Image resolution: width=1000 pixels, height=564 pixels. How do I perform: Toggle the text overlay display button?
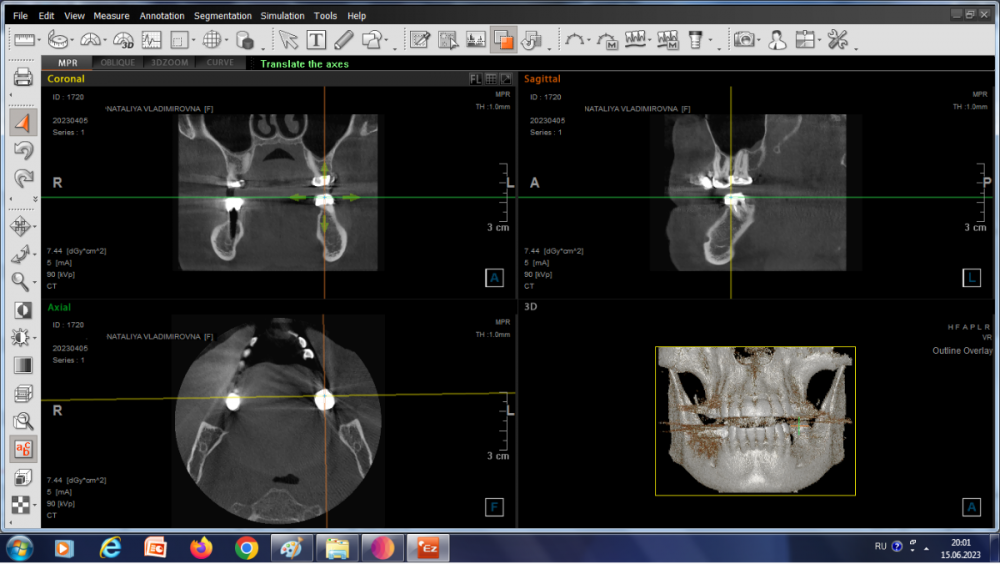[22, 449]
